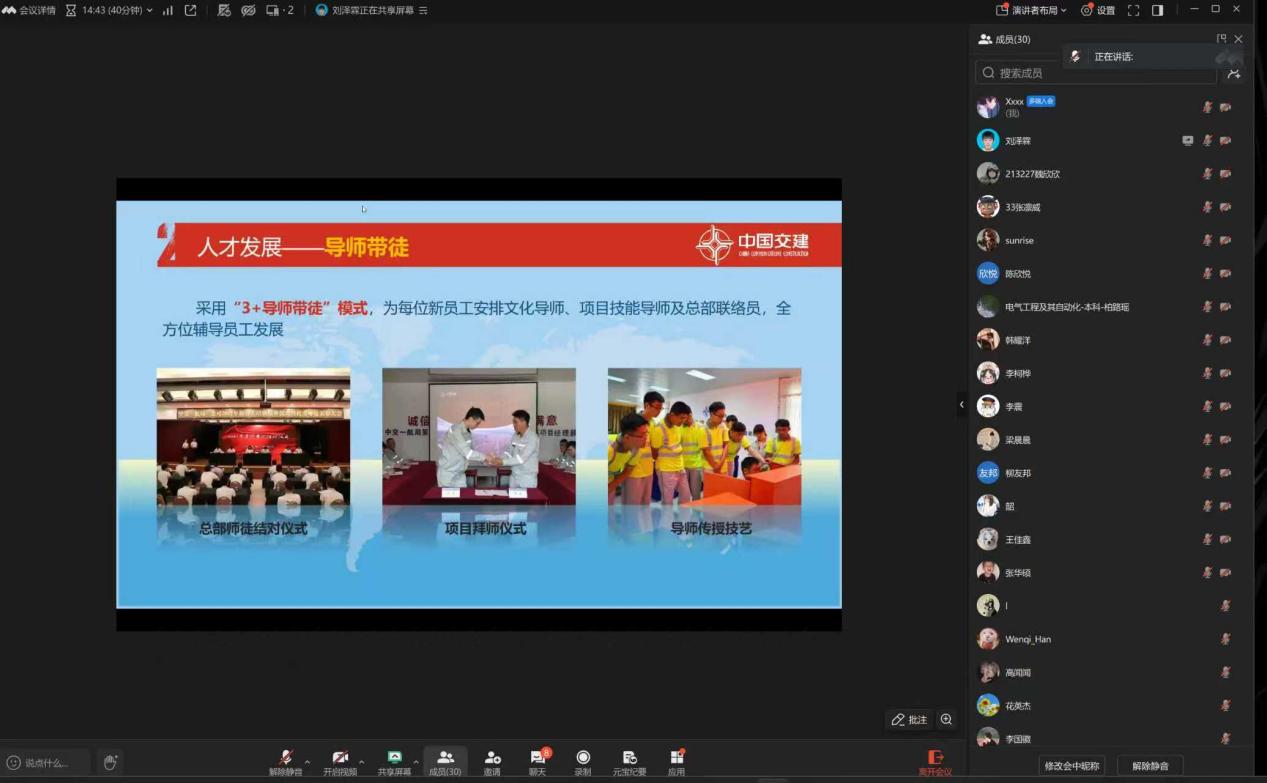This screenshot has height=783, width=1267.
Task: Click 离开会议 to leave the meeting
Action: [x=935, y=762]
